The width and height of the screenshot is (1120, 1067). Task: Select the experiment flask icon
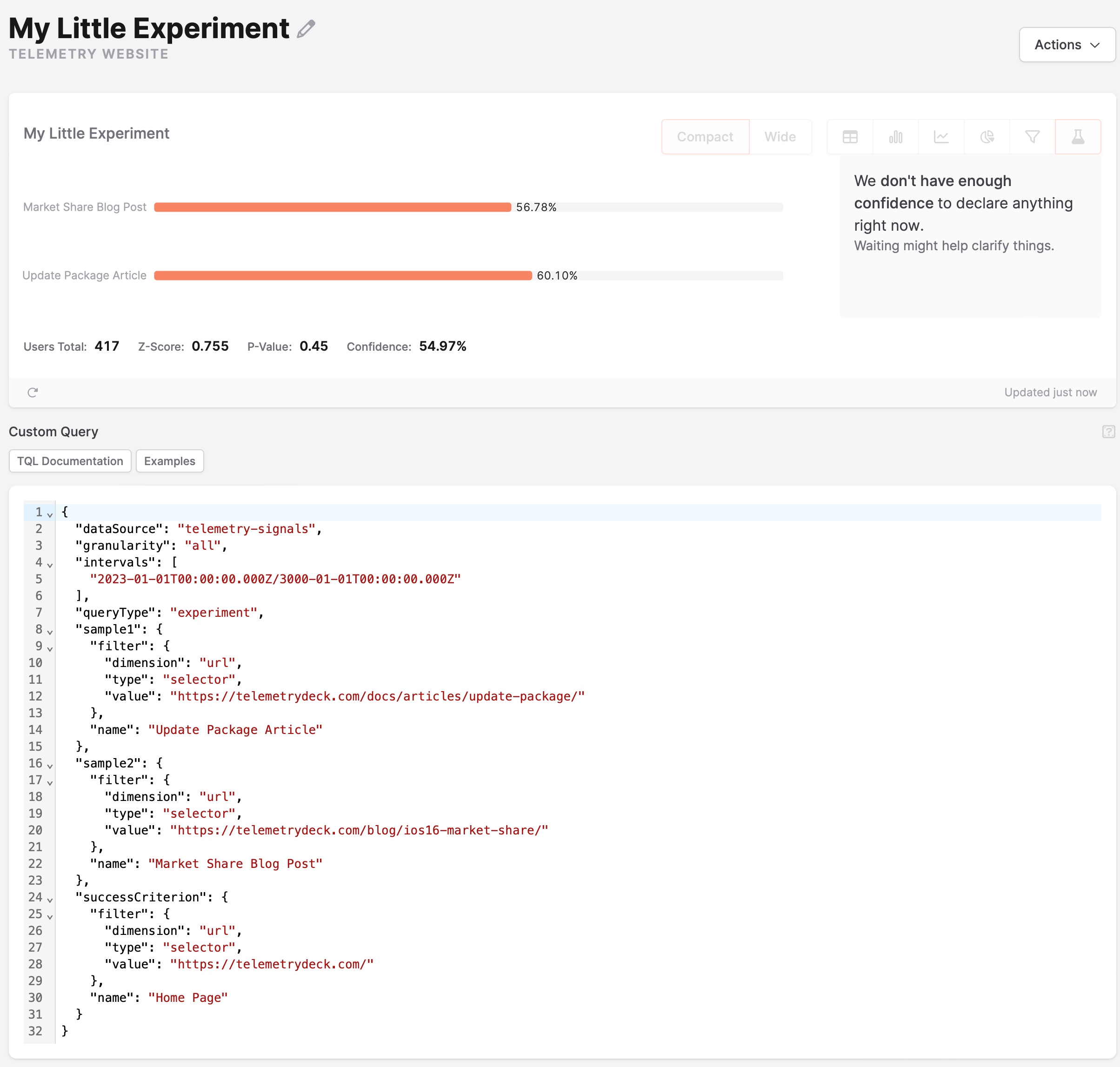[x=1077, y=136]
